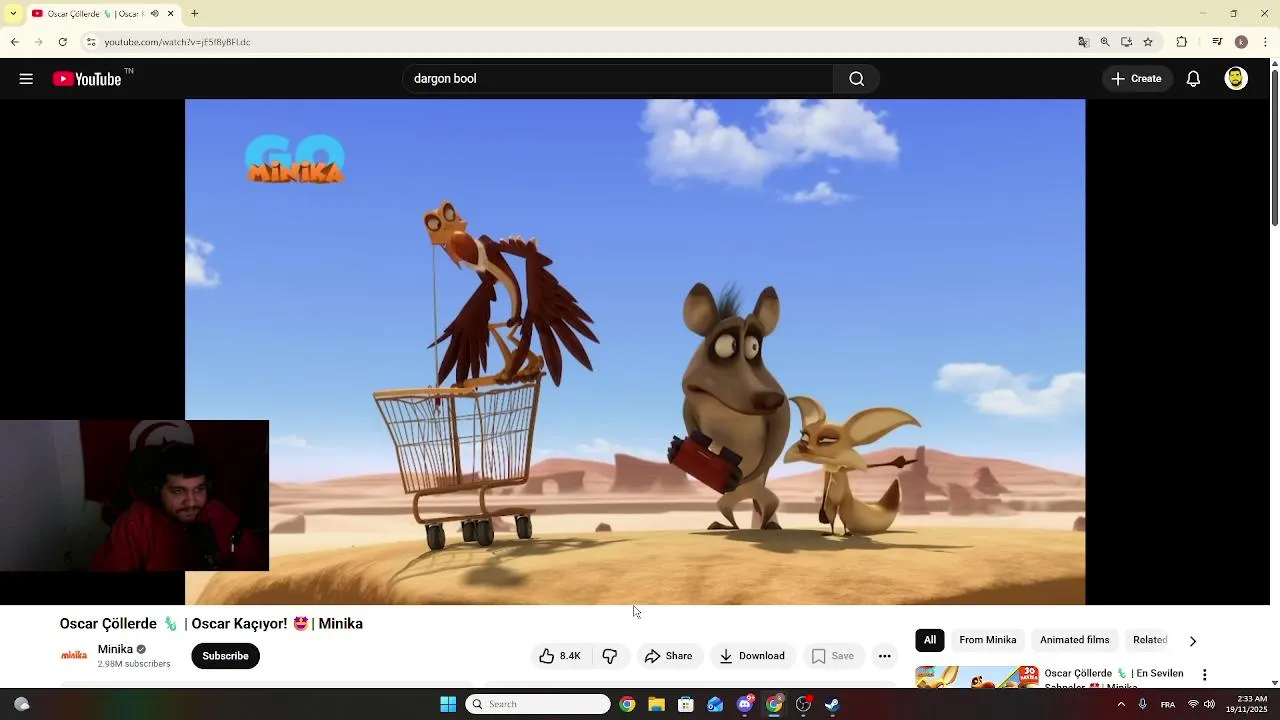Click the Minika channel avatar
Screen dimensions: 1280x720
pos(74,656)
